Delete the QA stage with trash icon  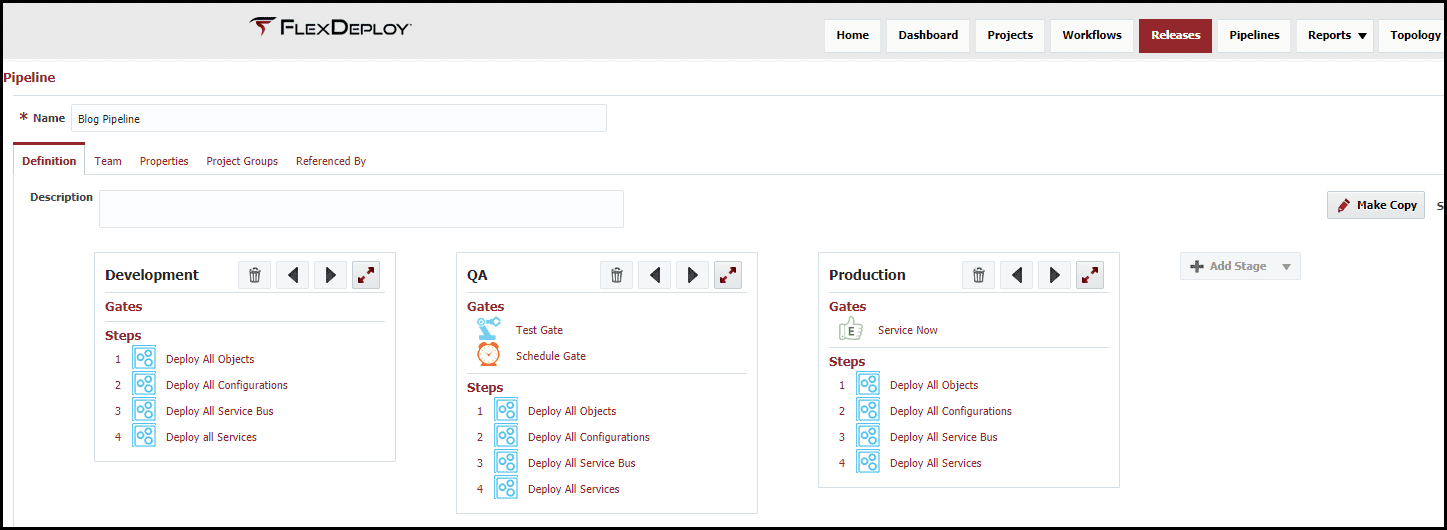point(617,275)
